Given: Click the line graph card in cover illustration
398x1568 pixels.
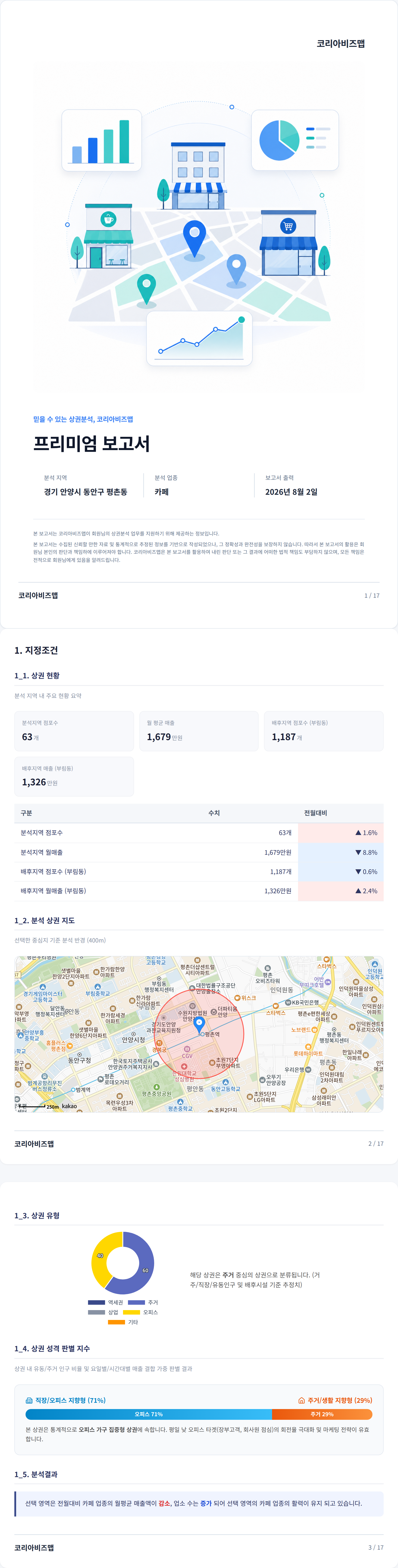Looking at the screenshot, I should click(199, 338).
